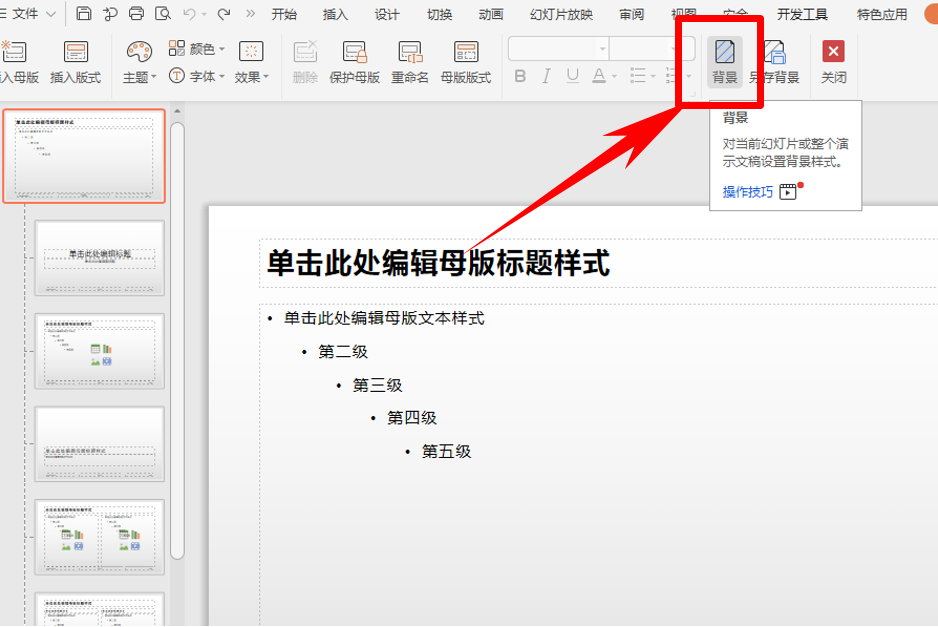Switch to the 切换 tab

tap(440, 14)
